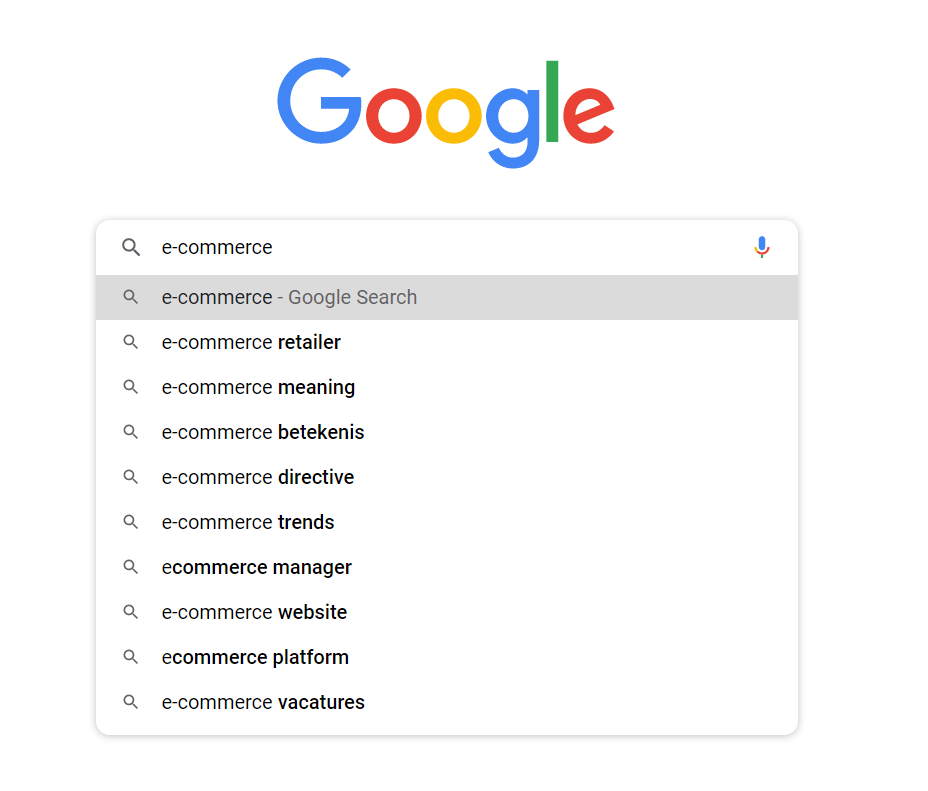The width and height of the screenshot is (928, 791).
Task: Select the 'ecommerce platform' suggestion
Action: pos(255,657)
